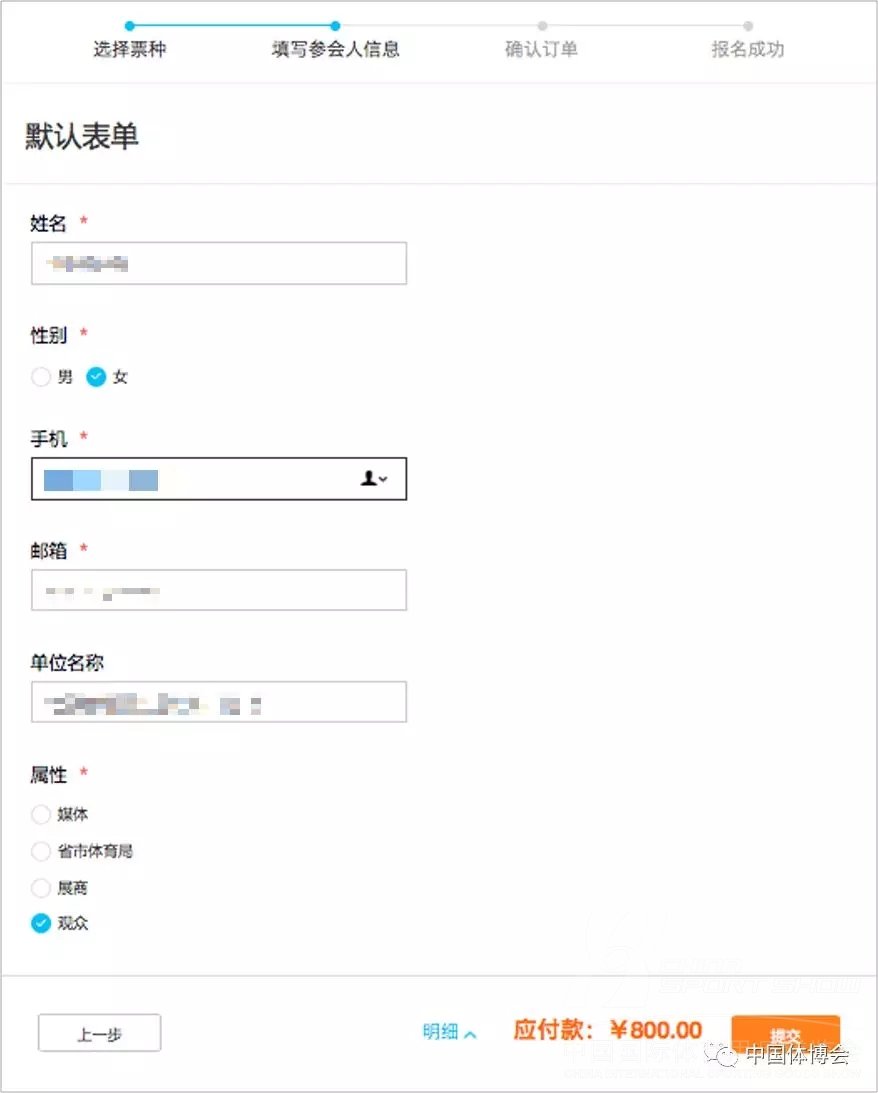Focus the 邮箱 email input field
The image size is (878, 1093).
tap(219, 590)
